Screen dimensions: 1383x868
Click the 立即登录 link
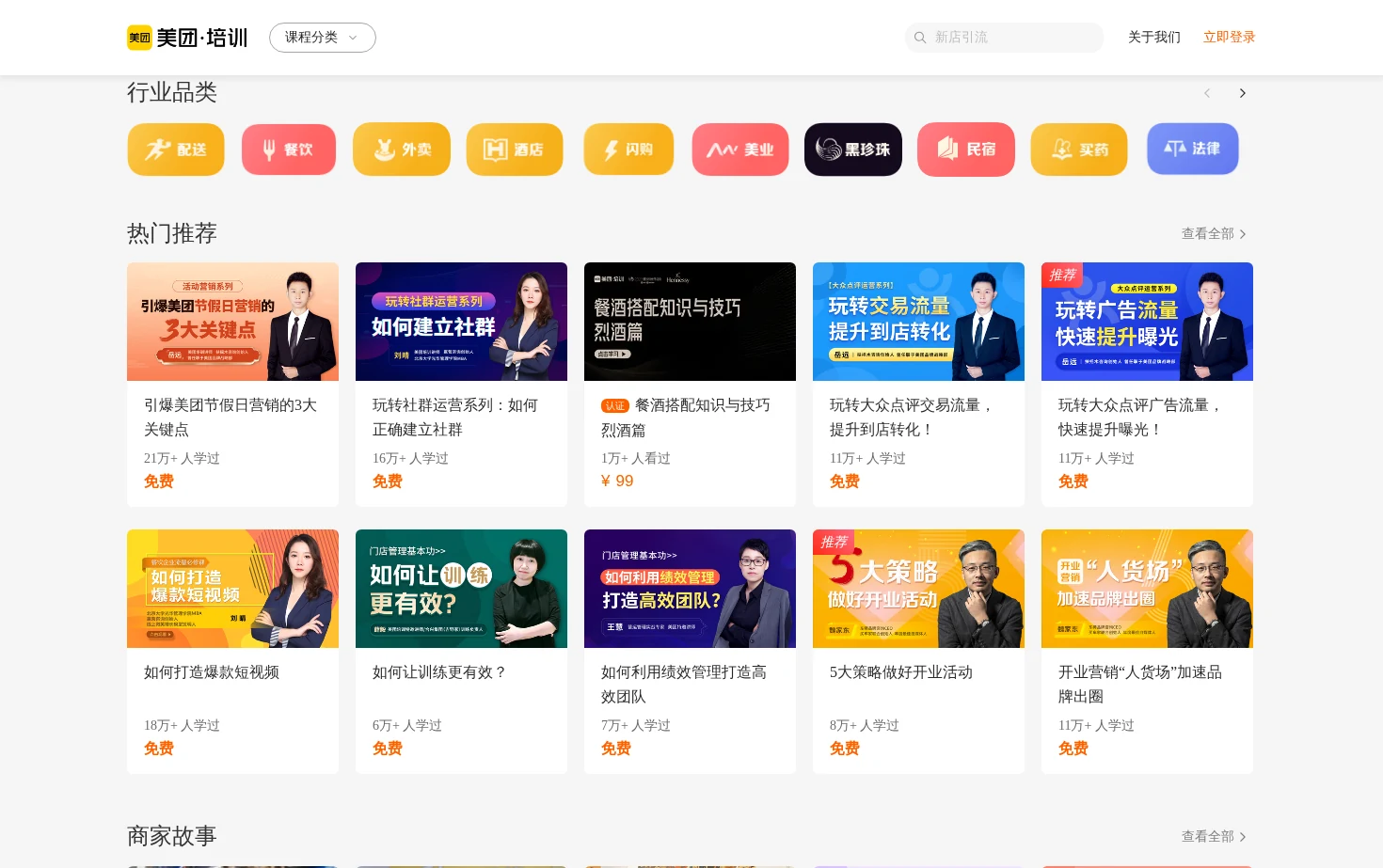(x=1230, y=38)
